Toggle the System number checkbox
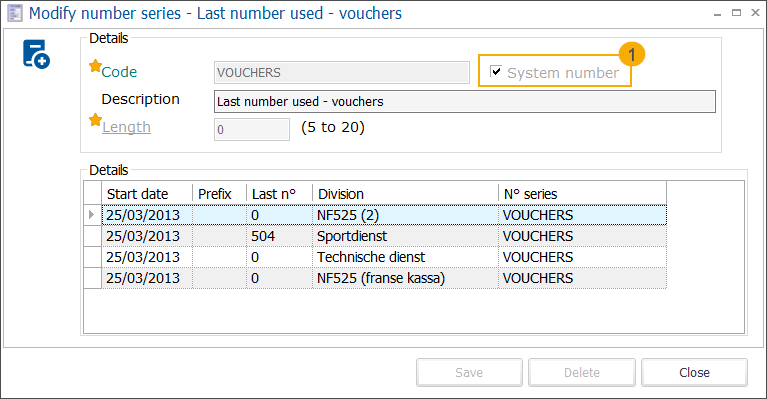The height and width of the screenshot is (399, 767). (x=496, y=71)
